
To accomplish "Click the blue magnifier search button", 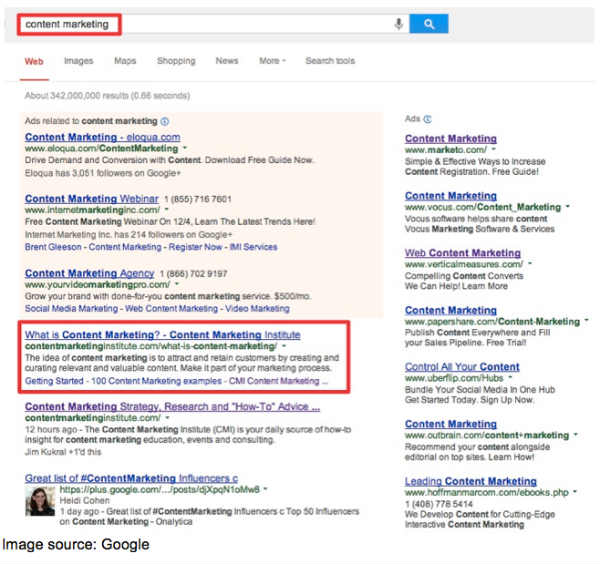I will tap(429, 24).
